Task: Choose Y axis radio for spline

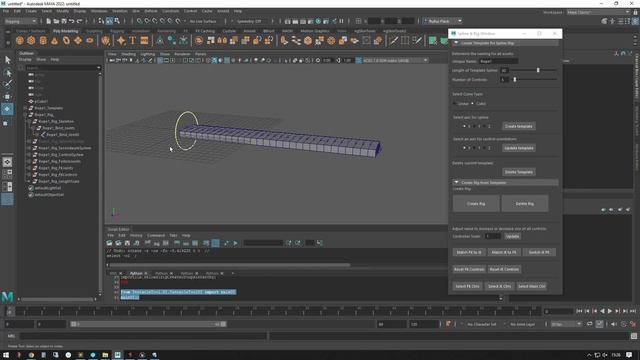Action: pyautogui.click(x=474, y=126)
